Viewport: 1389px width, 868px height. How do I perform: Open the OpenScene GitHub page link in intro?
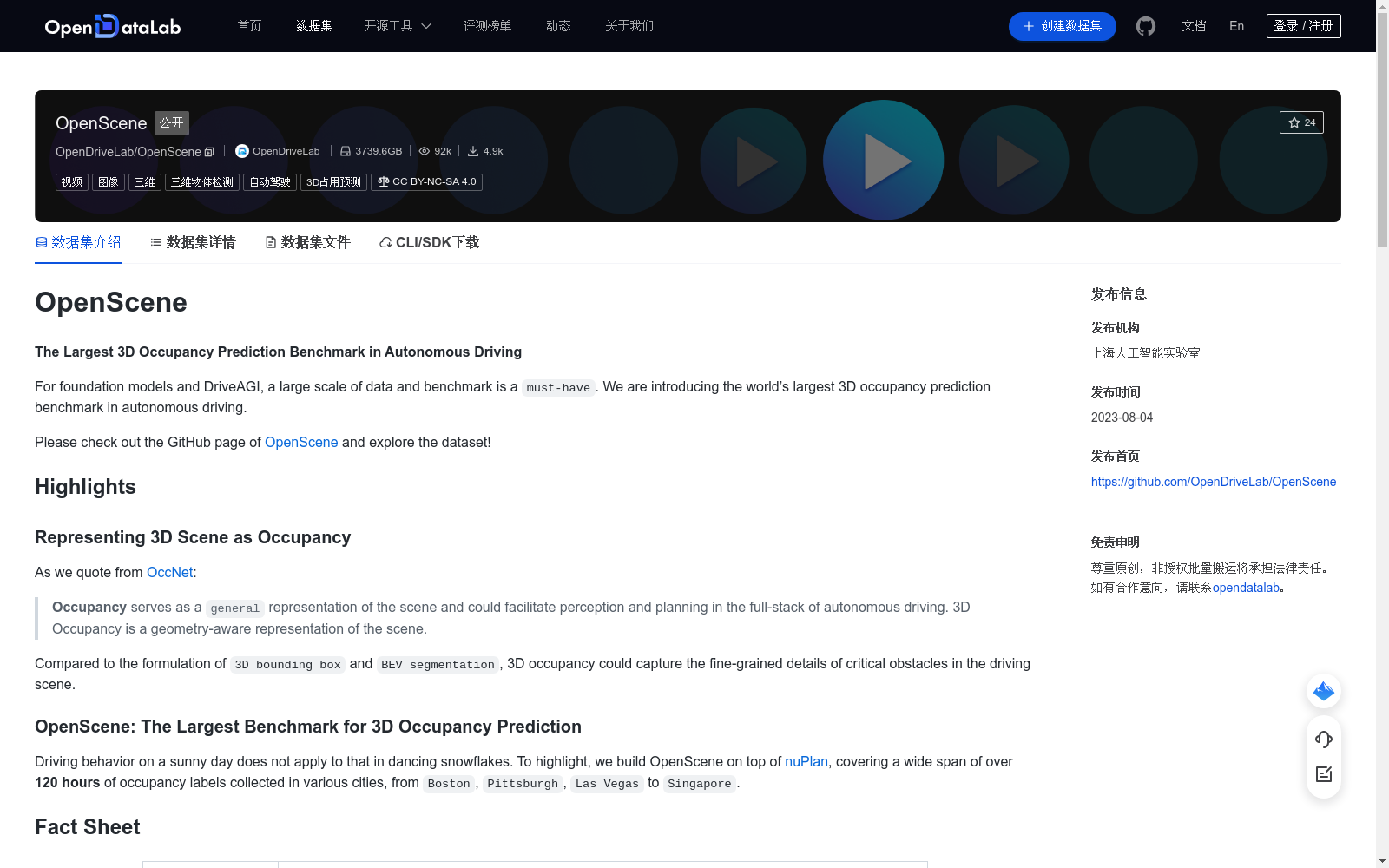[301, 442]
